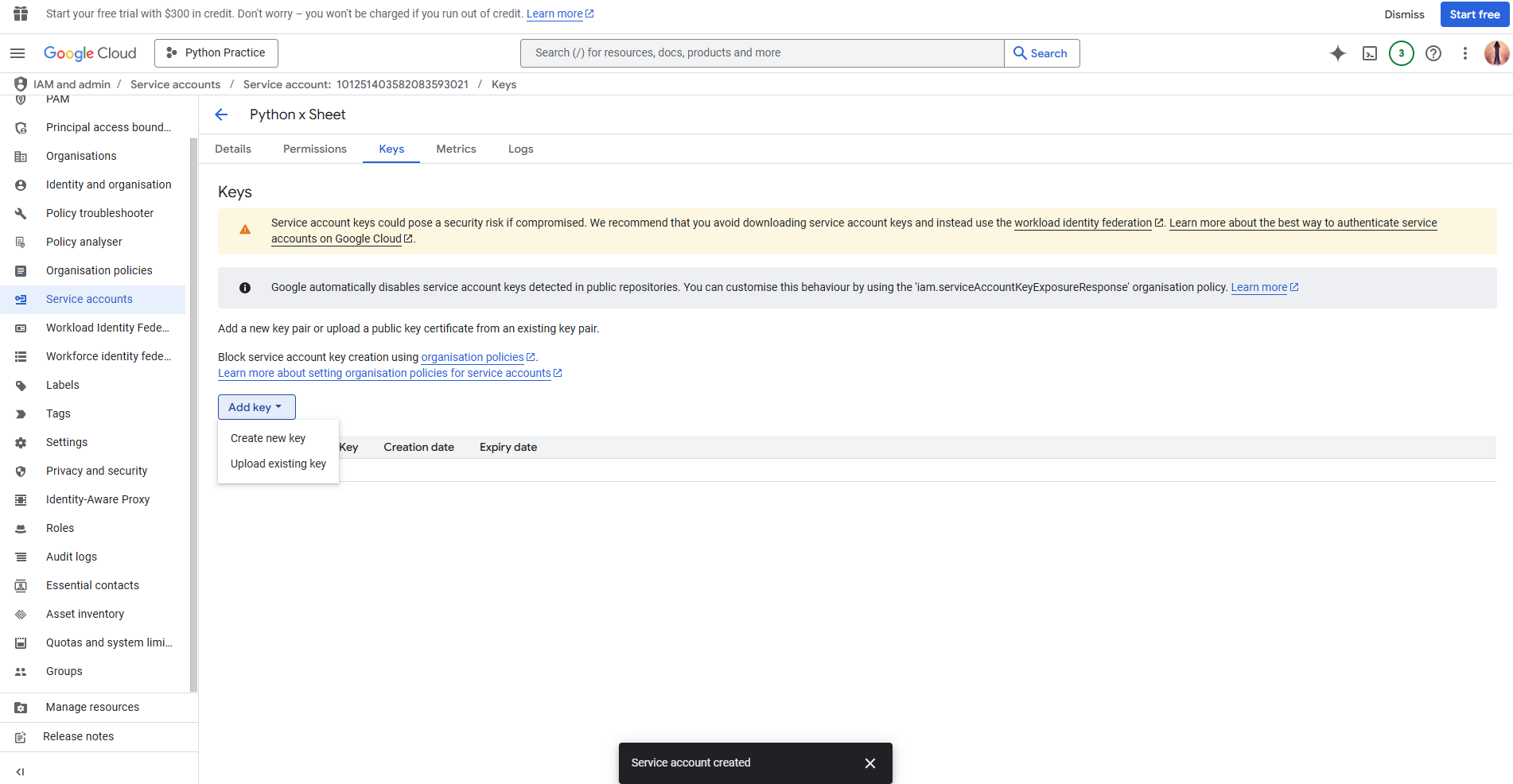This screenshot has width=1513, height=784.
Task: Open the main navigation hamburger menu
Action: 18,53
